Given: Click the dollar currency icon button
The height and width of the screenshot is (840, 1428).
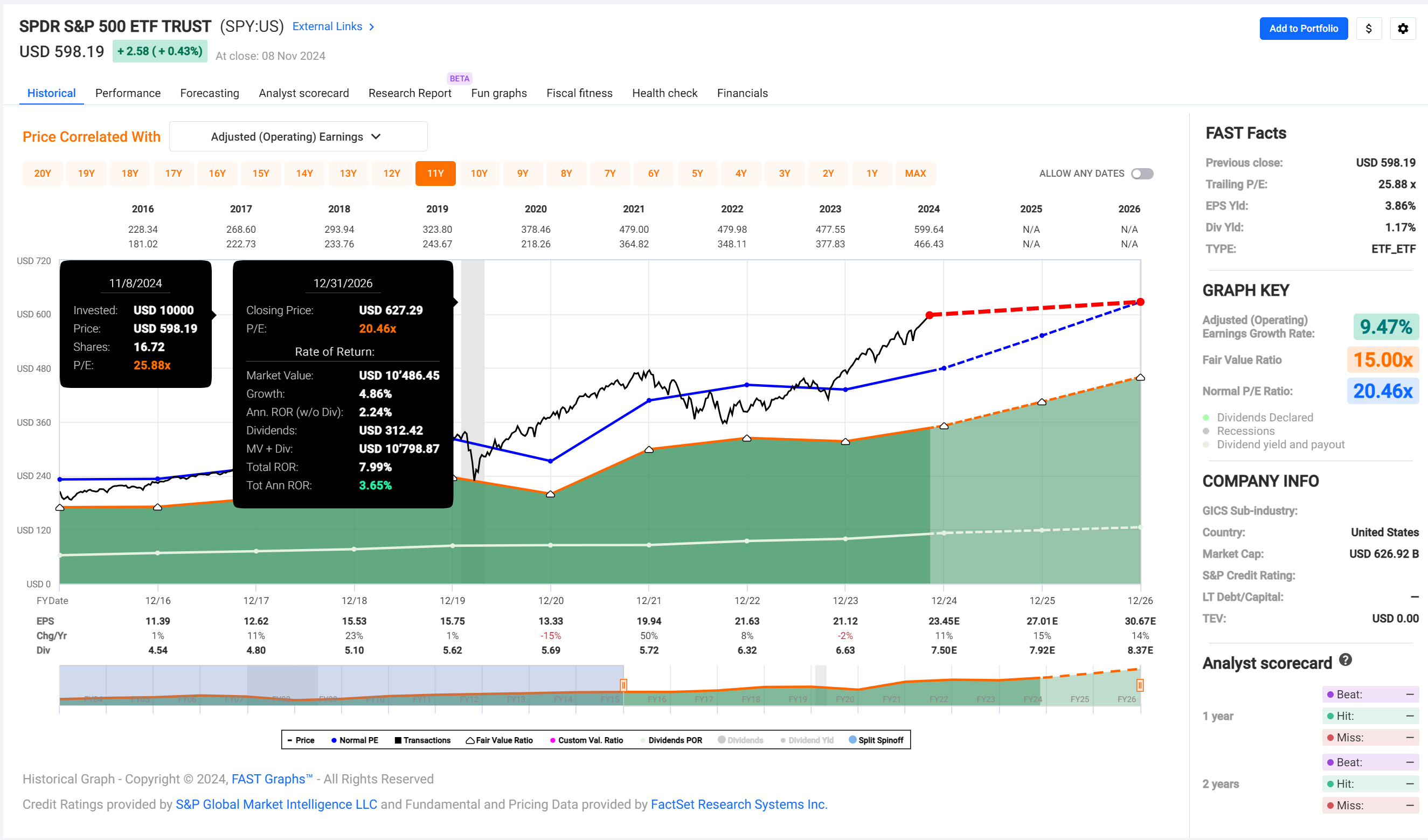Looking at the screenshot, I should [1369, 29].
